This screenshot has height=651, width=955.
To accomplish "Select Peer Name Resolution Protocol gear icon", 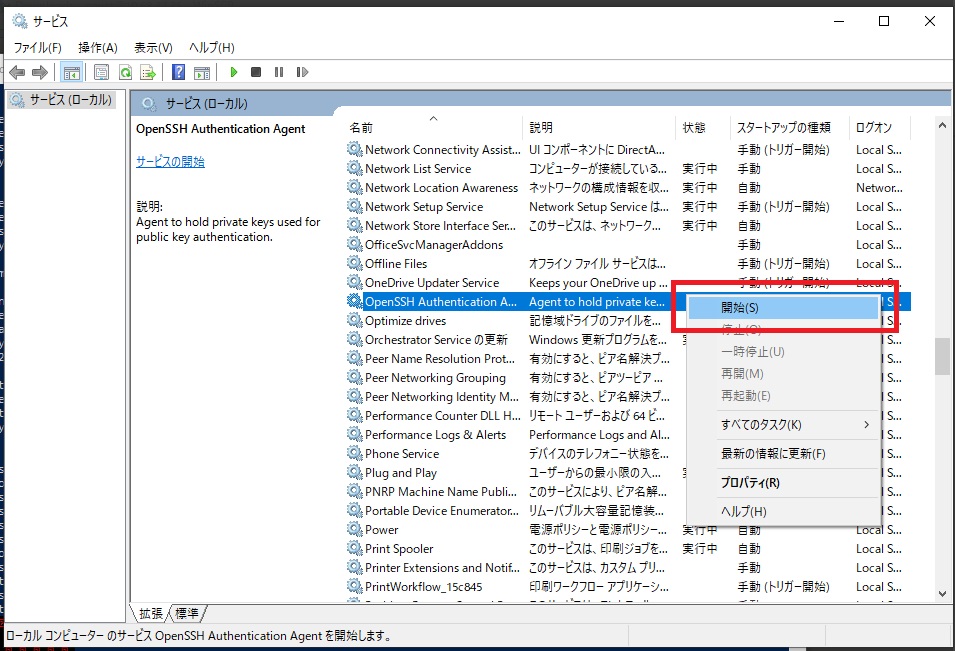I will (x=354, y=358).
